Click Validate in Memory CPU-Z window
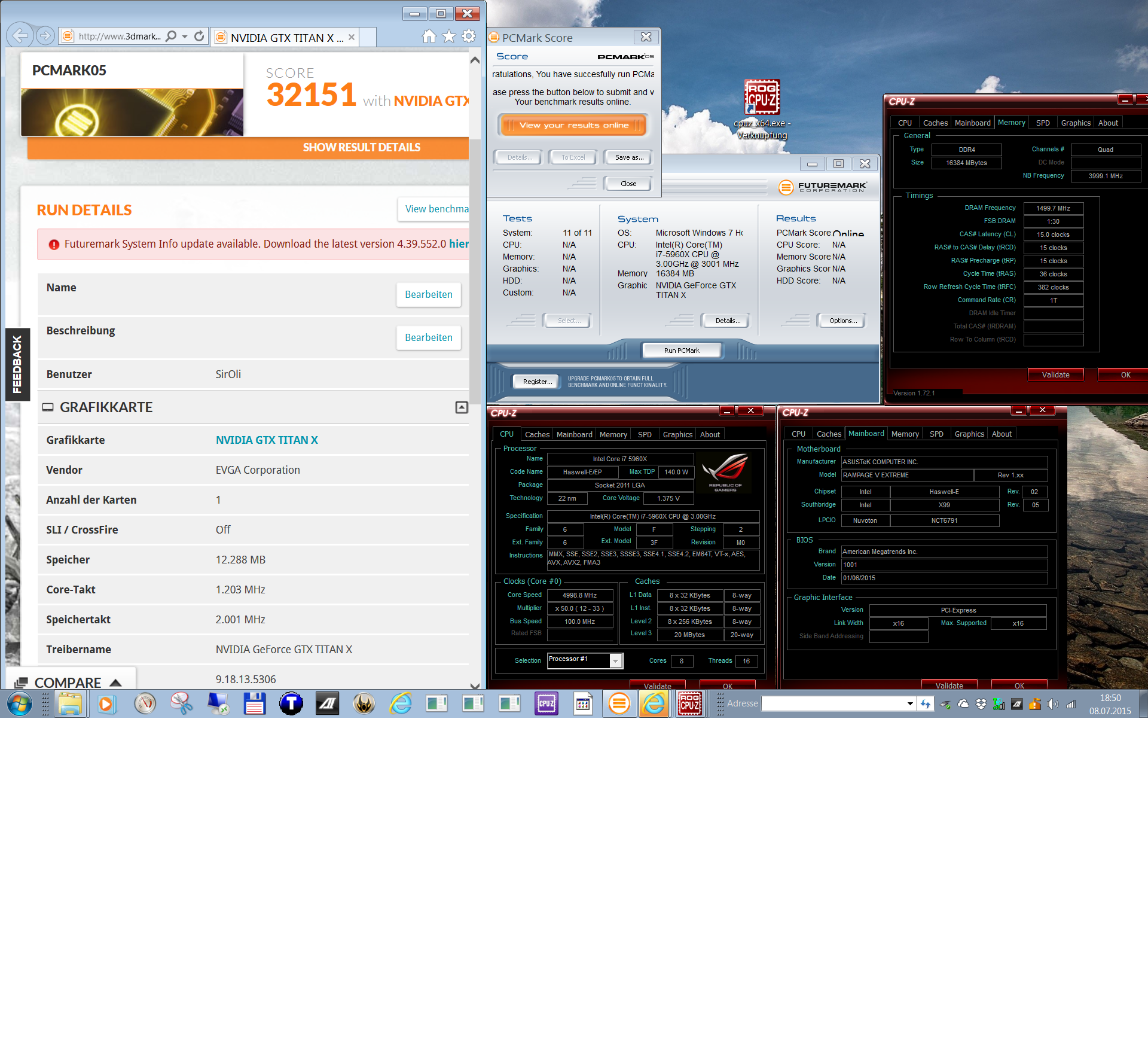The image size is (1148, 1048). coord(1055,374)
